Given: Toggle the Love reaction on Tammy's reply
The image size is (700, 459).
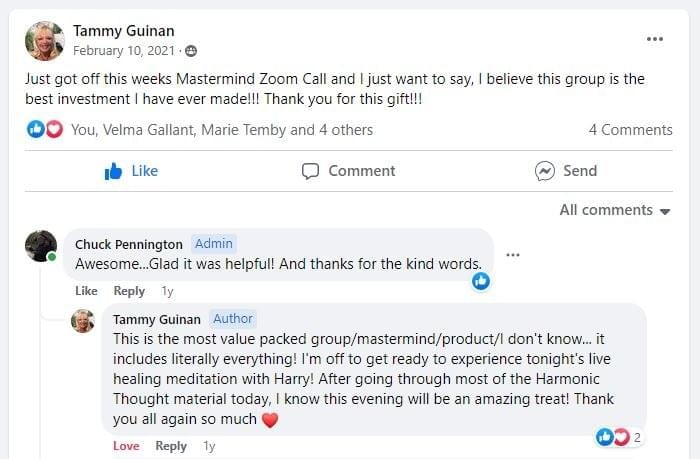Looking at the screenshot, I should tap(126, 446).
